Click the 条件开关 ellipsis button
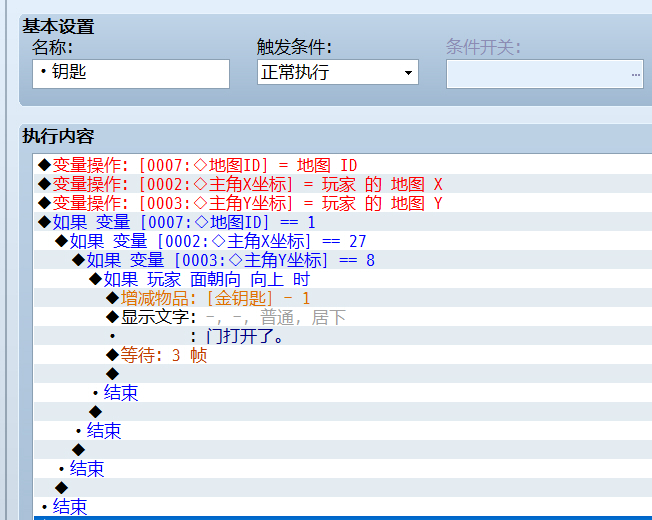Screen dimensions: 652x520 635,74
